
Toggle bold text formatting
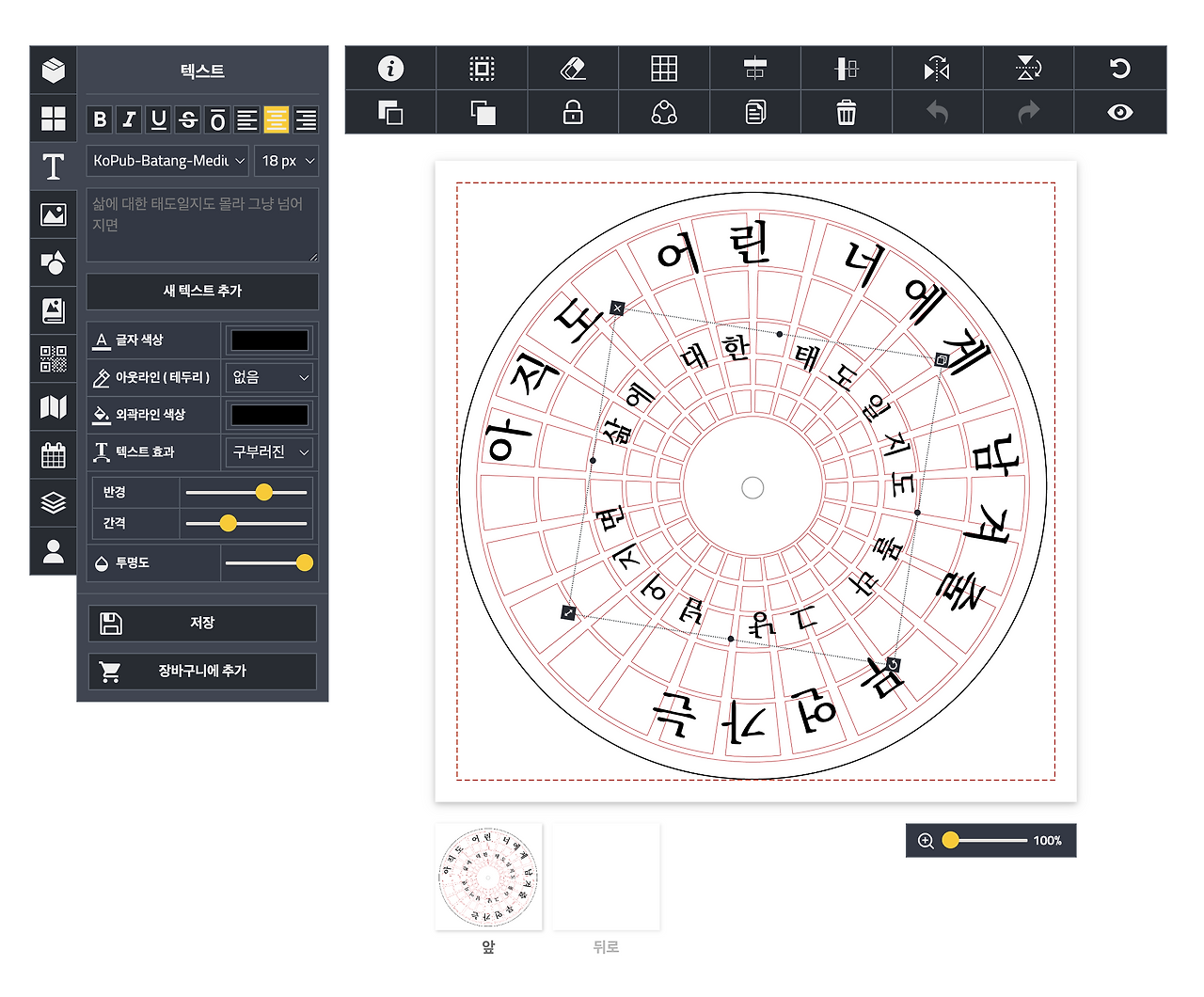tap(100, 119)
